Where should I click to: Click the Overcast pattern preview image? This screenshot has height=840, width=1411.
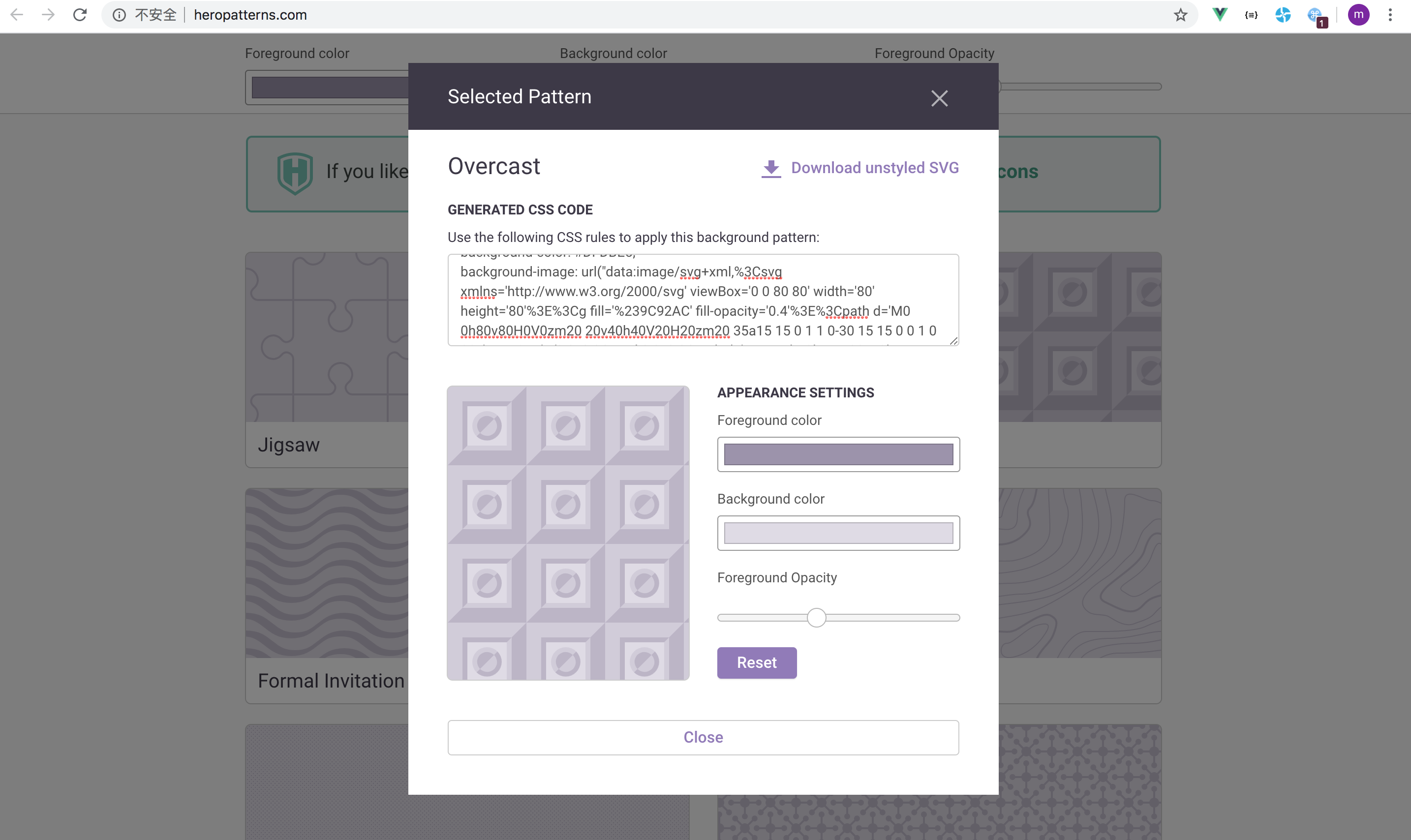(x=568, y=533)
